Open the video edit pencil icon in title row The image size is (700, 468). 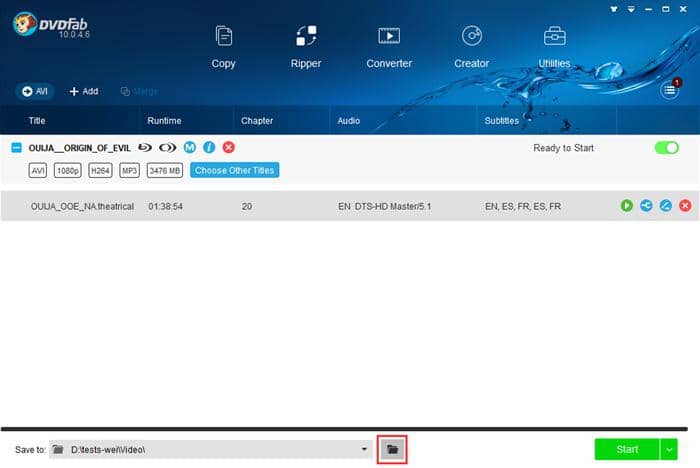pos(666,205)
